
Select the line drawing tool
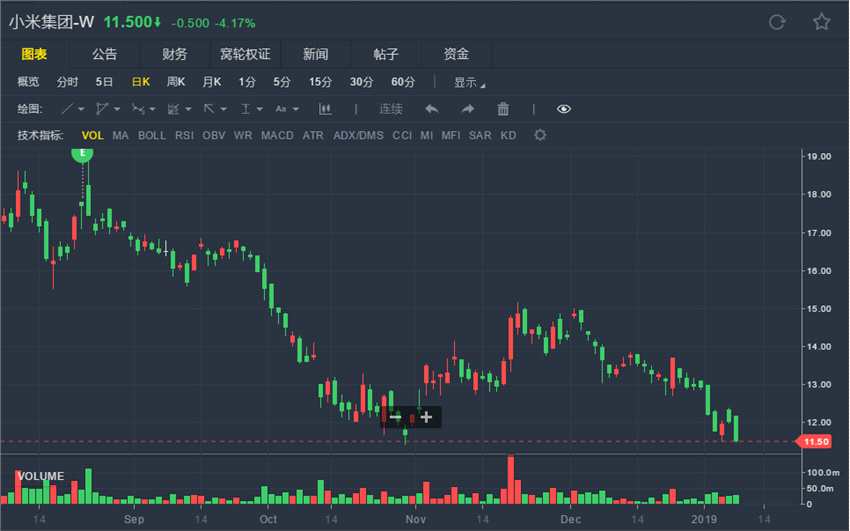(67, 109)
